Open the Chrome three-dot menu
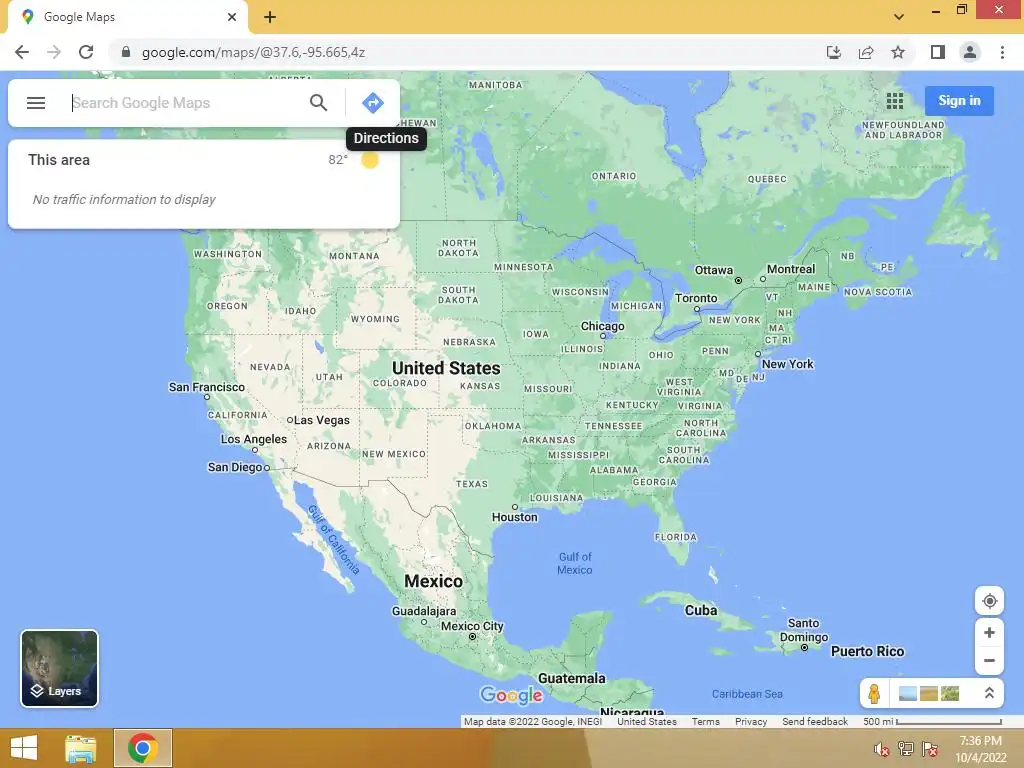 1002,52
